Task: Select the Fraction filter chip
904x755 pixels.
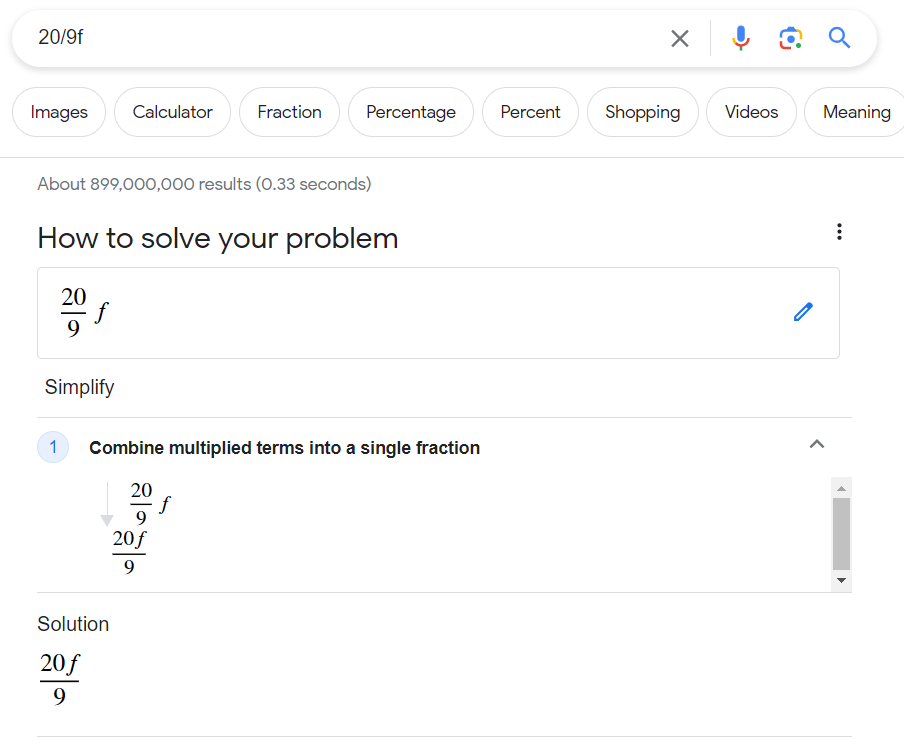Action: coord(289,112)
